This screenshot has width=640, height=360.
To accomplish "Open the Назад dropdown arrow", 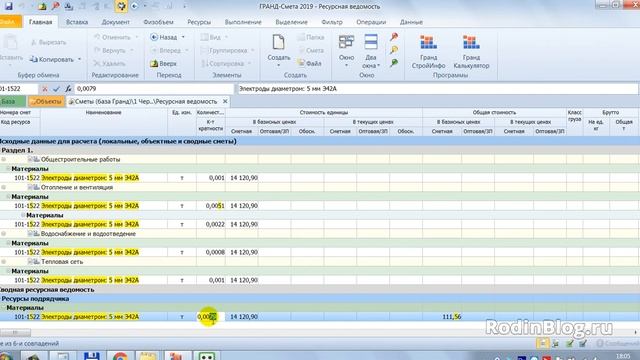I will 183,37.
